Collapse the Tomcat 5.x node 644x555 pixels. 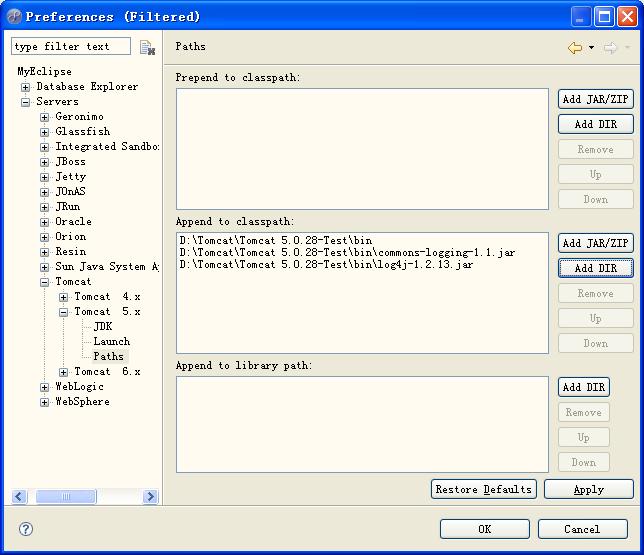[64, 312]
